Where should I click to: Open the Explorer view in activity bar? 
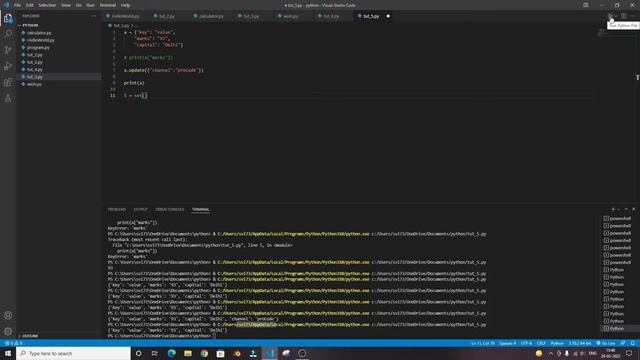[8, 18]
